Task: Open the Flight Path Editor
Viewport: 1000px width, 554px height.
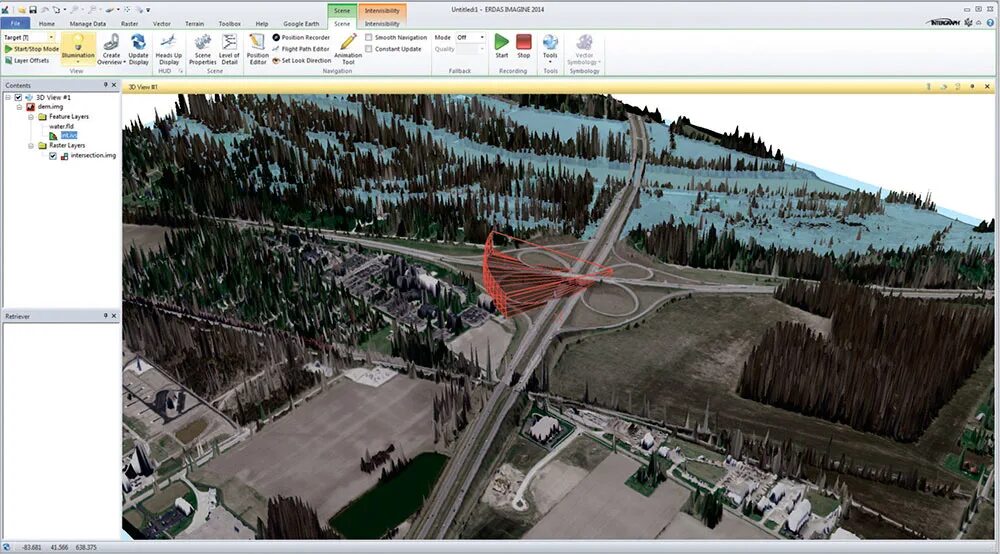Action: tap(301, 49)
